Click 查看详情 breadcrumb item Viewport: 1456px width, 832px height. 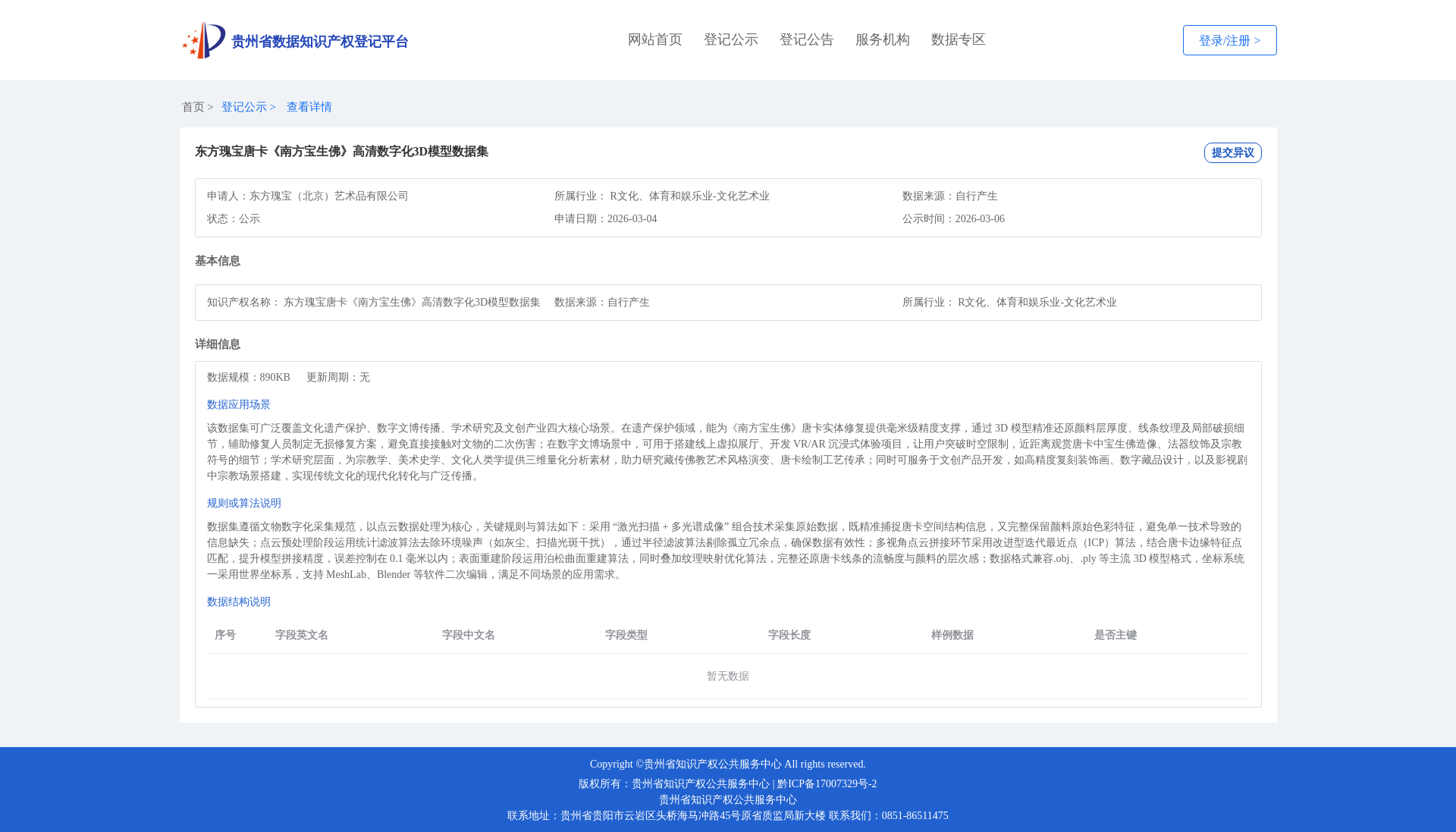309,107
